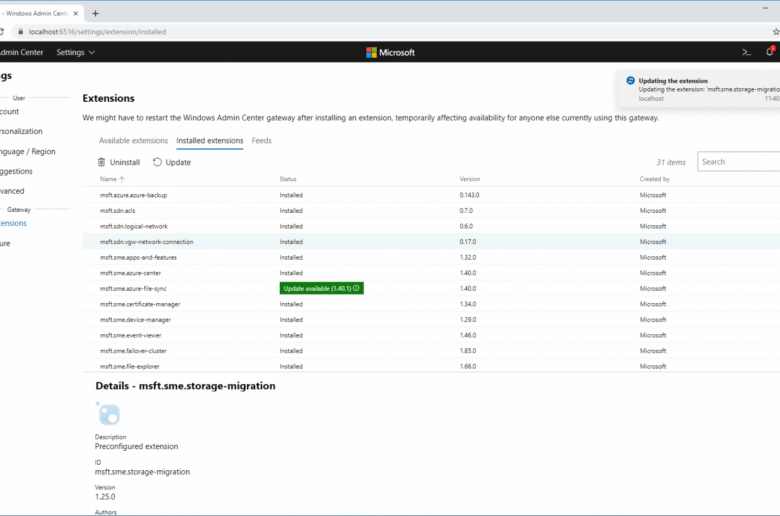Click the ID value msft.sme.storage-migration
The width and height of the screenshot is (780, 516).
point(142,472)
